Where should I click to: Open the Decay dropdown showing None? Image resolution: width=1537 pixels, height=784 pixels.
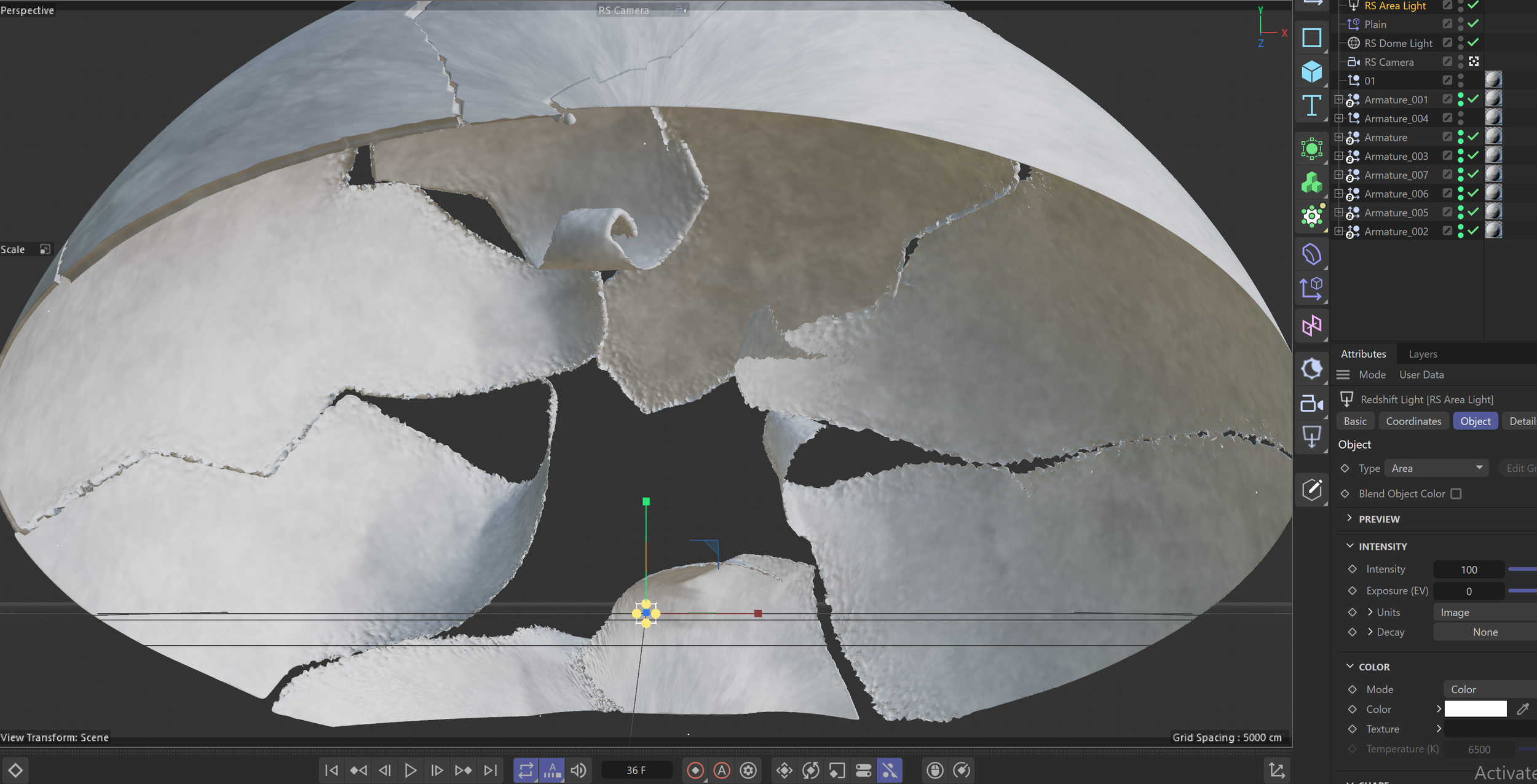point(1485,632)
